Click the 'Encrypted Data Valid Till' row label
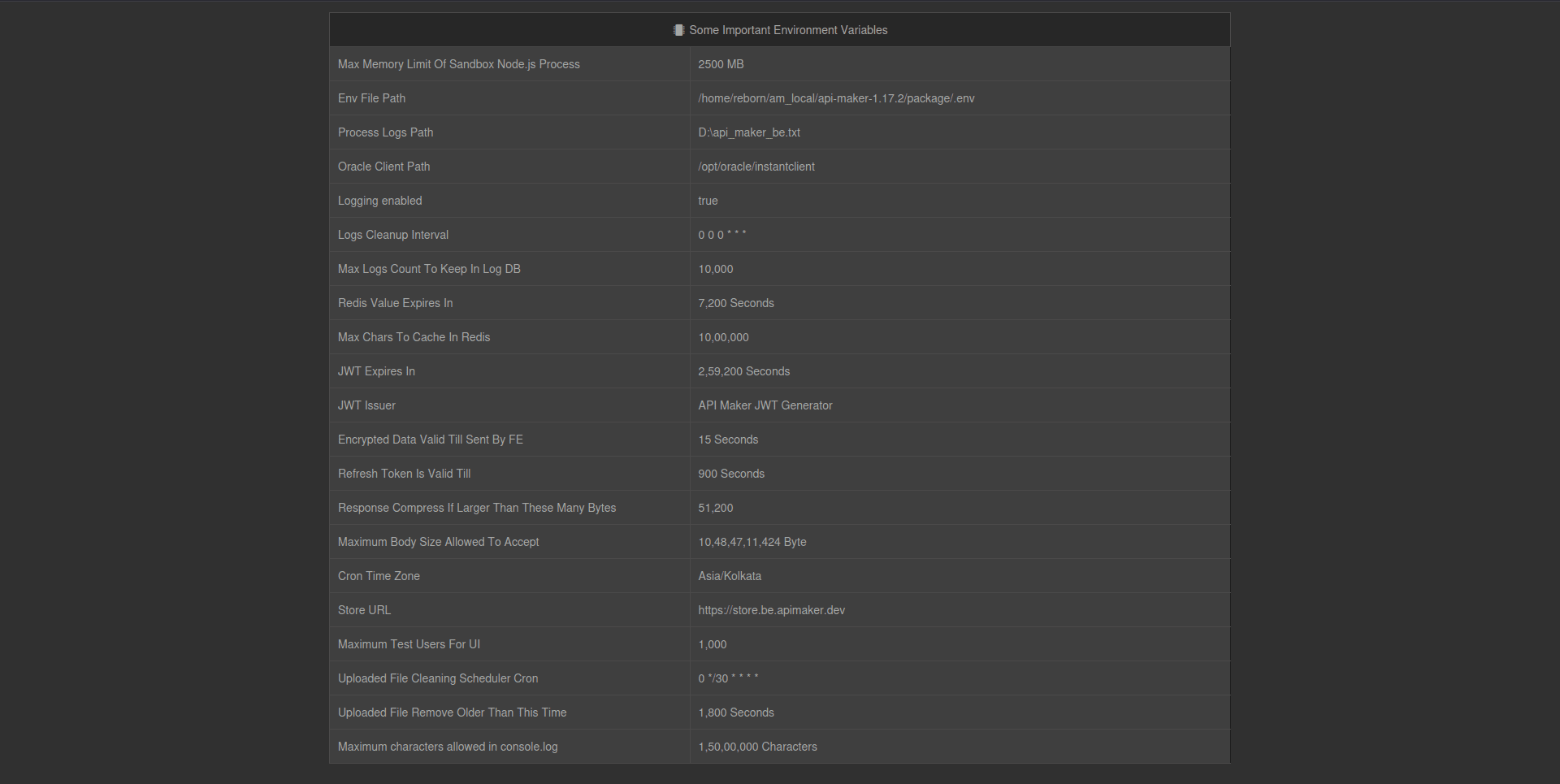Screen dimensions: 1560x784 pos(430,440)
